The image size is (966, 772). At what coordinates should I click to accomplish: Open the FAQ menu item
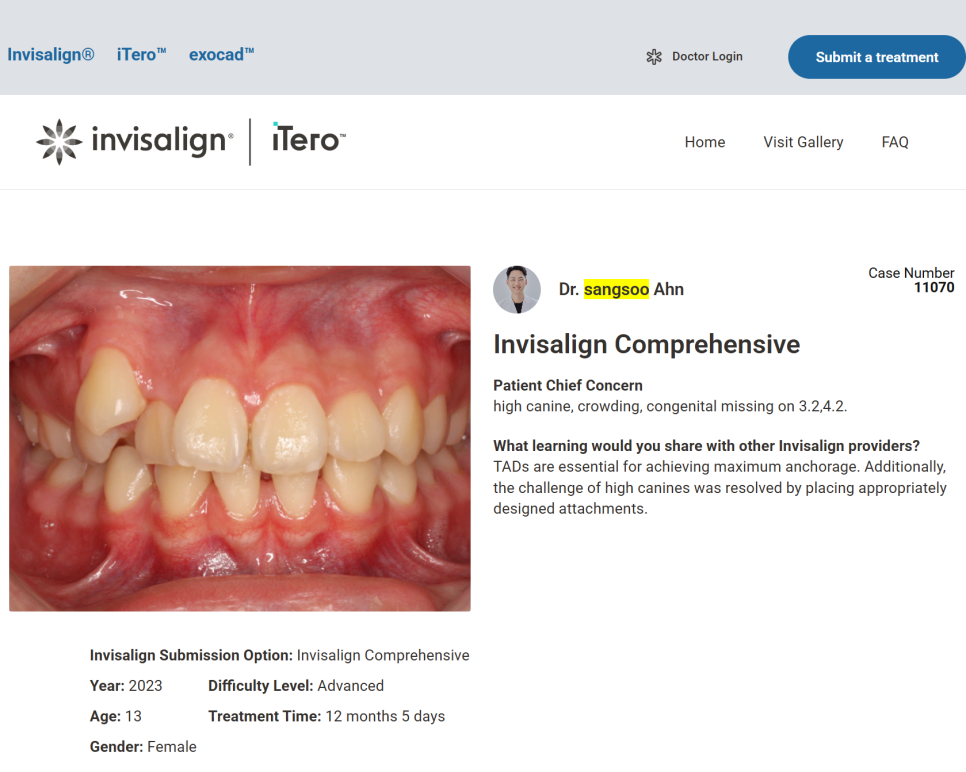(x=895, y=142)
